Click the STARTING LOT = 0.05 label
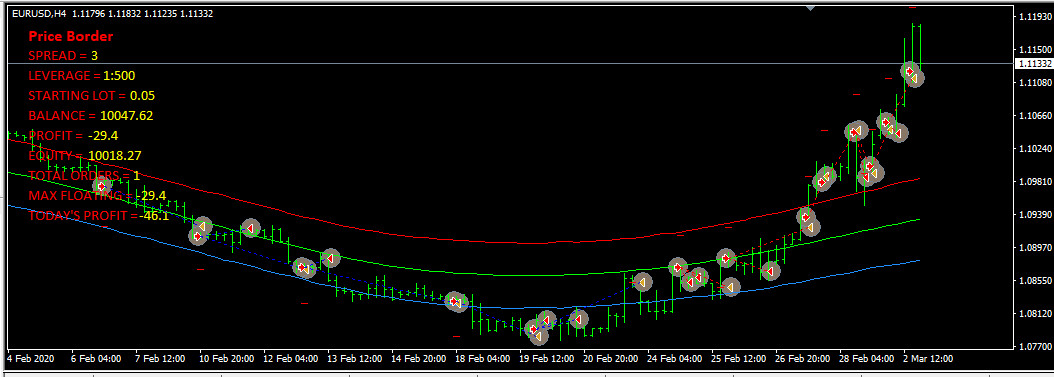The width and height of the screenshot is (1054, 377). point(91,95)
